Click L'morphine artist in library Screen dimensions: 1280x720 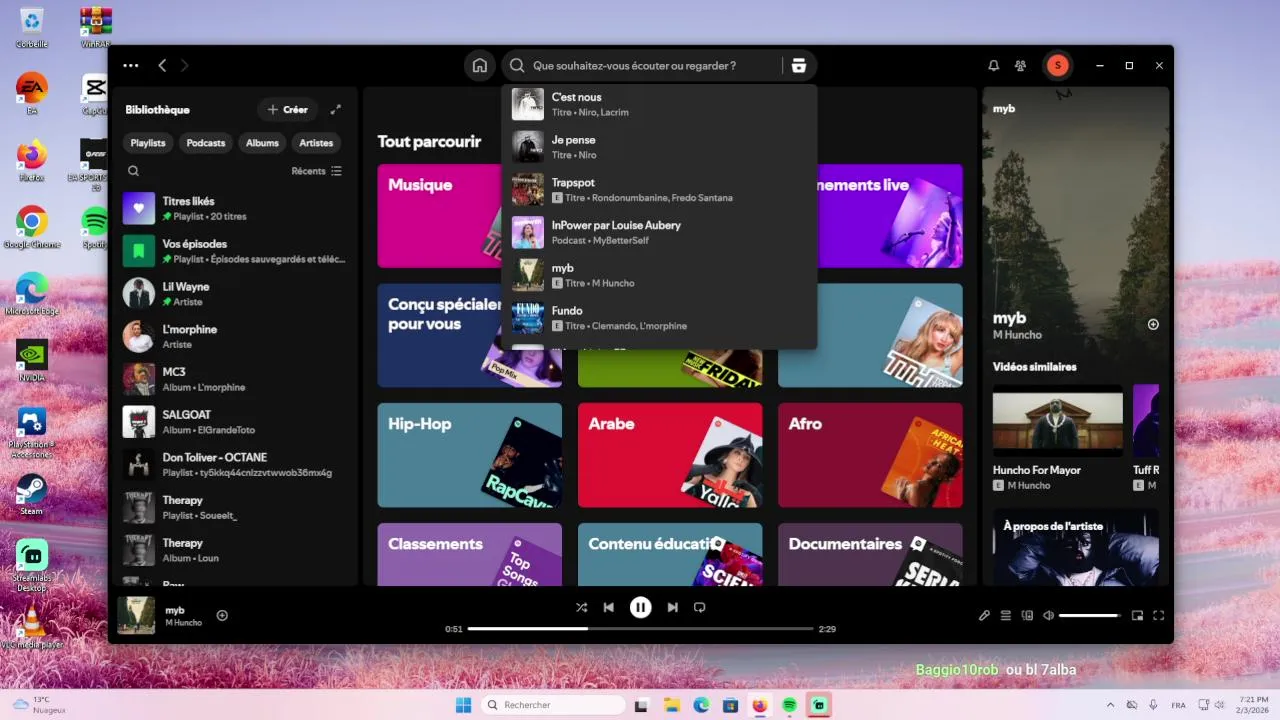click(x=235, y=336)
